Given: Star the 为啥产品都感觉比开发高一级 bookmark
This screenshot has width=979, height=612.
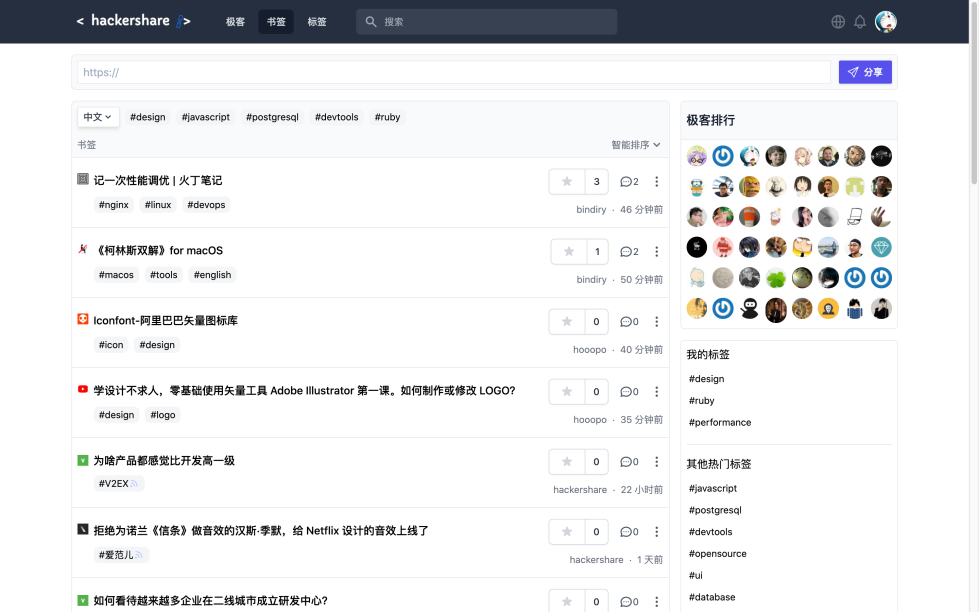Looking at the screenshot, I should (x=567, y=461).
